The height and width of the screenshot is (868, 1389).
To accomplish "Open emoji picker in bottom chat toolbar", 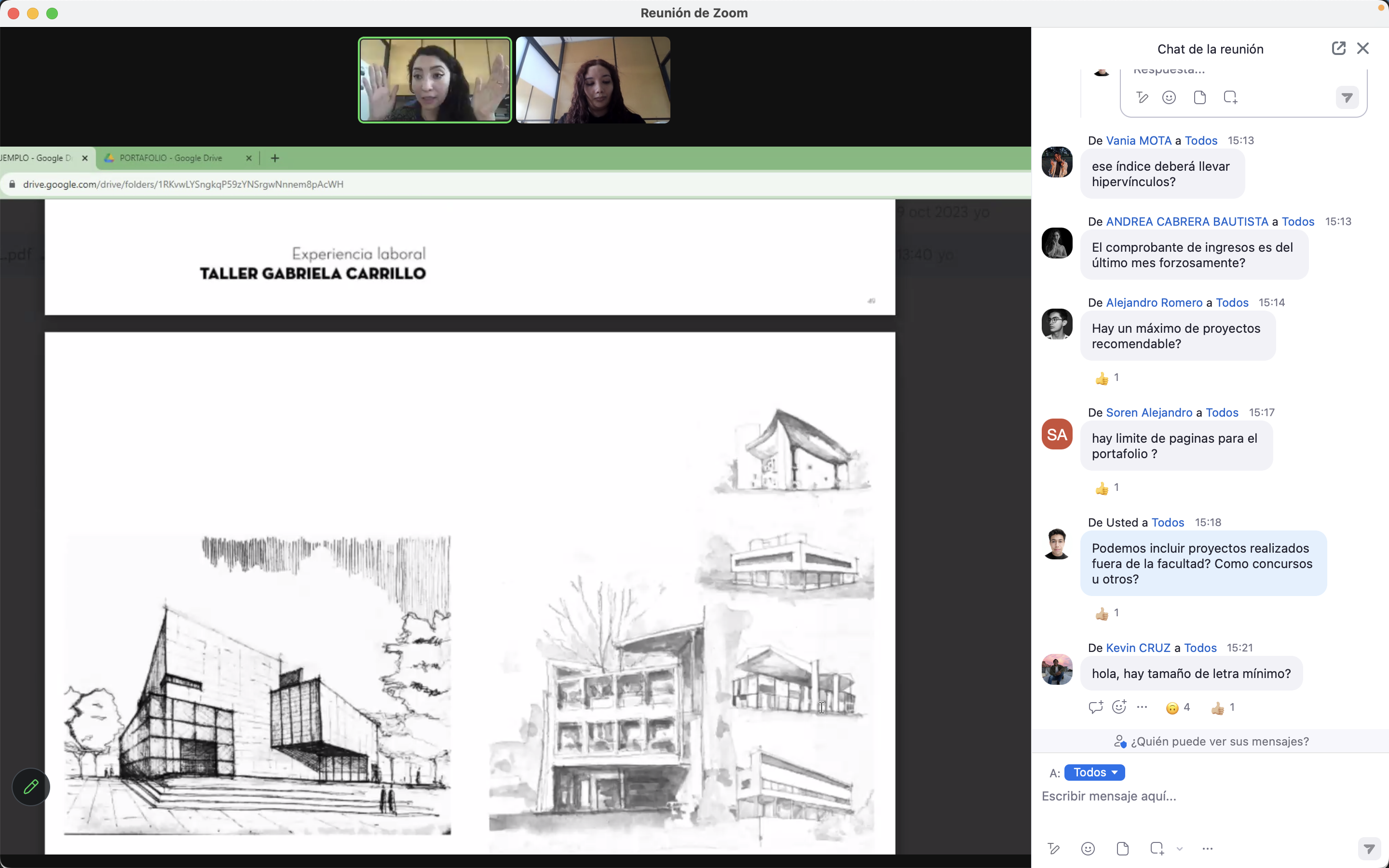I will tap(1088, 849).
